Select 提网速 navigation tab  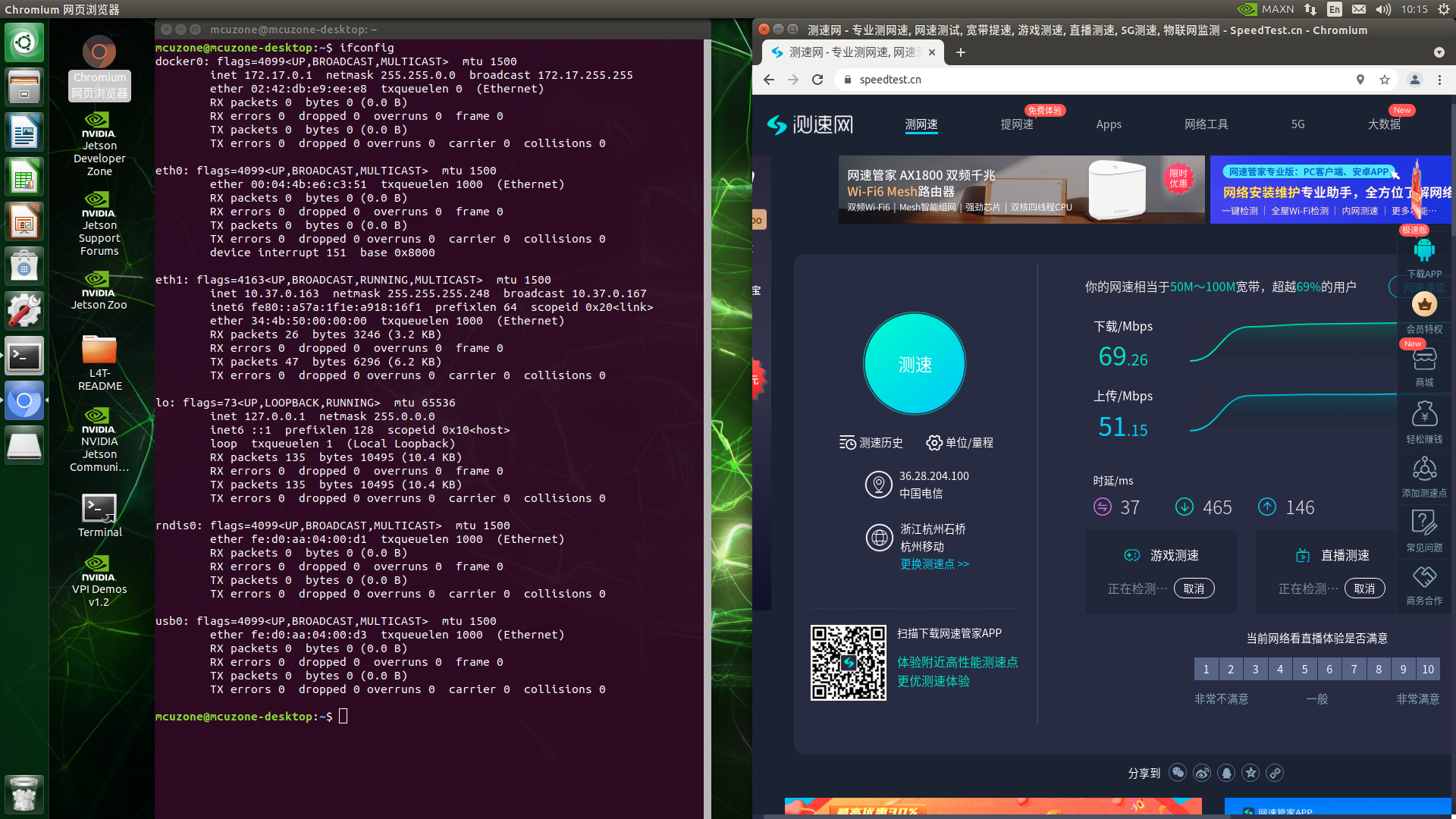[x=1017, y=124]
